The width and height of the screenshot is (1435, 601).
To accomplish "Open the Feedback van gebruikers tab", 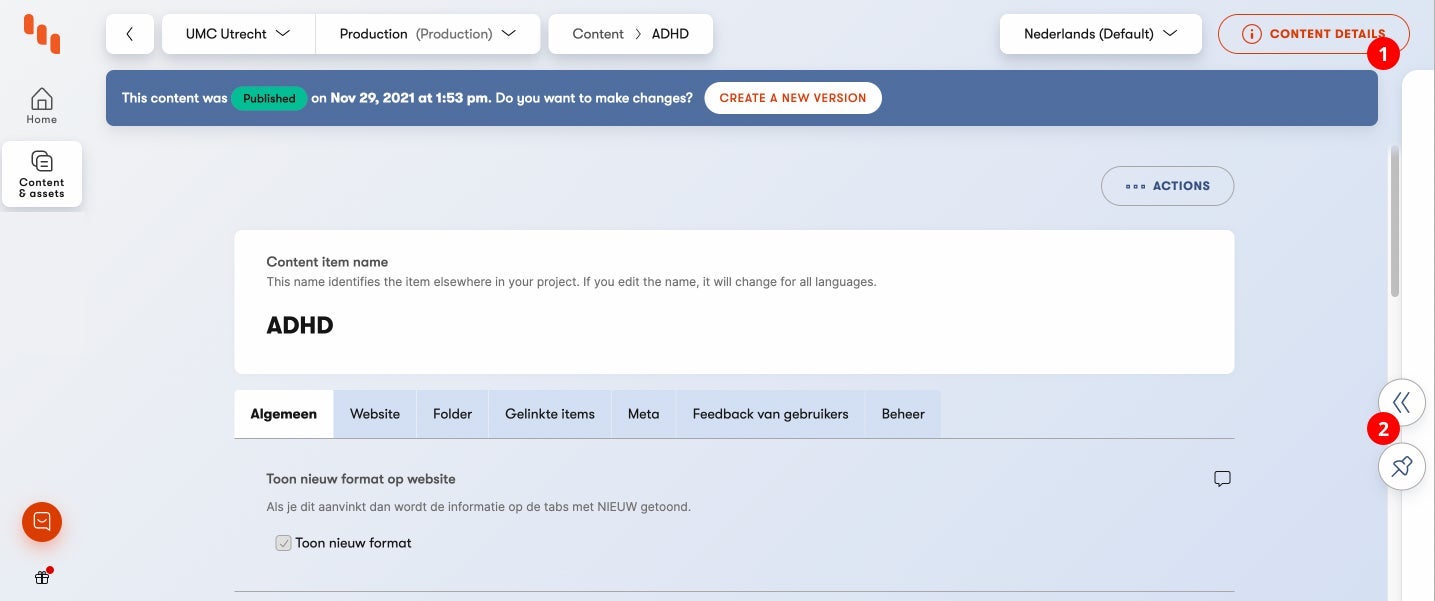I will tap(770, 414).
